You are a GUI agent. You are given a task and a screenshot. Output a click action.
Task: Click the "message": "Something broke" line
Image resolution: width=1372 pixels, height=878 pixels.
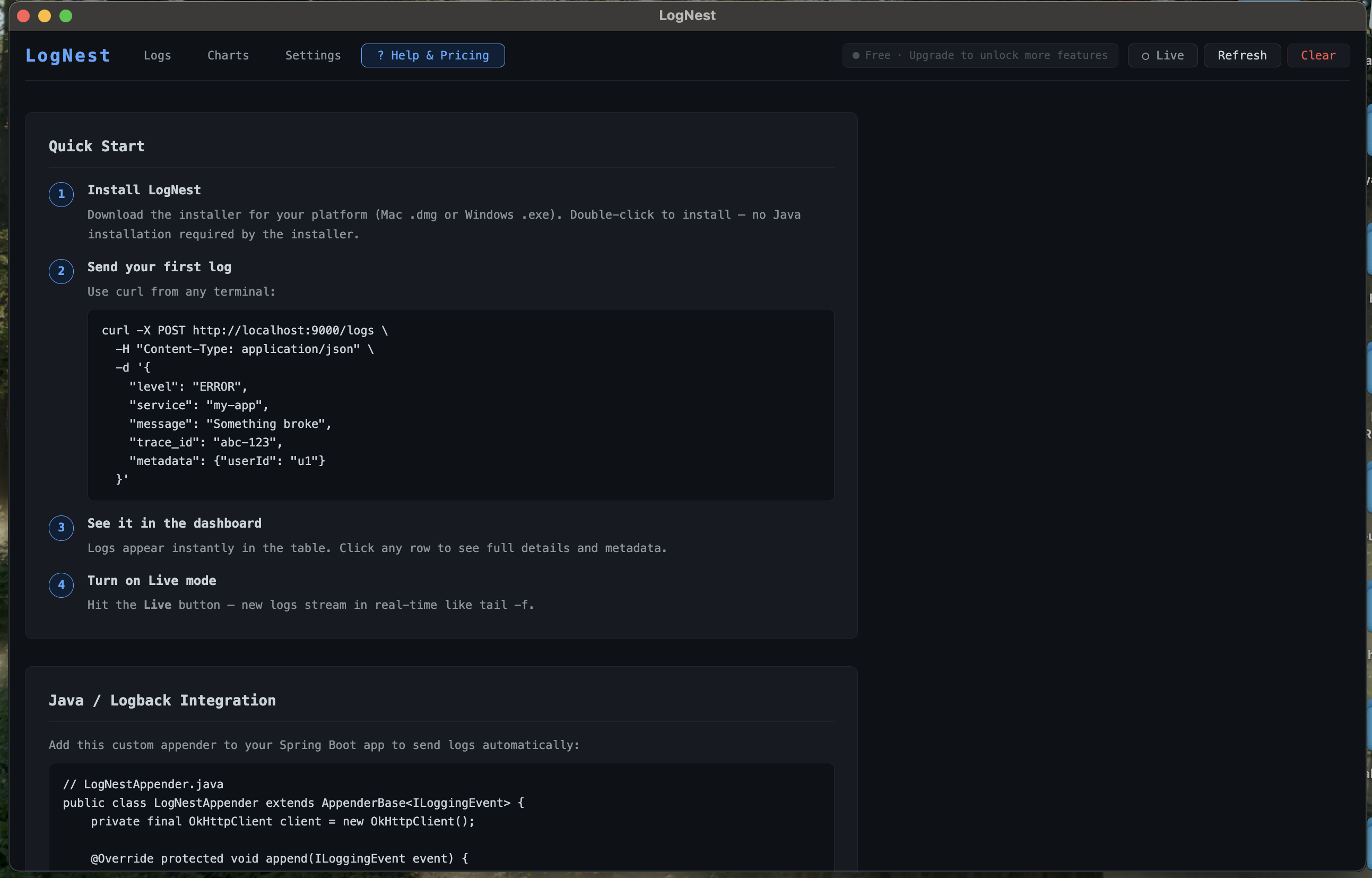[230, 424]
